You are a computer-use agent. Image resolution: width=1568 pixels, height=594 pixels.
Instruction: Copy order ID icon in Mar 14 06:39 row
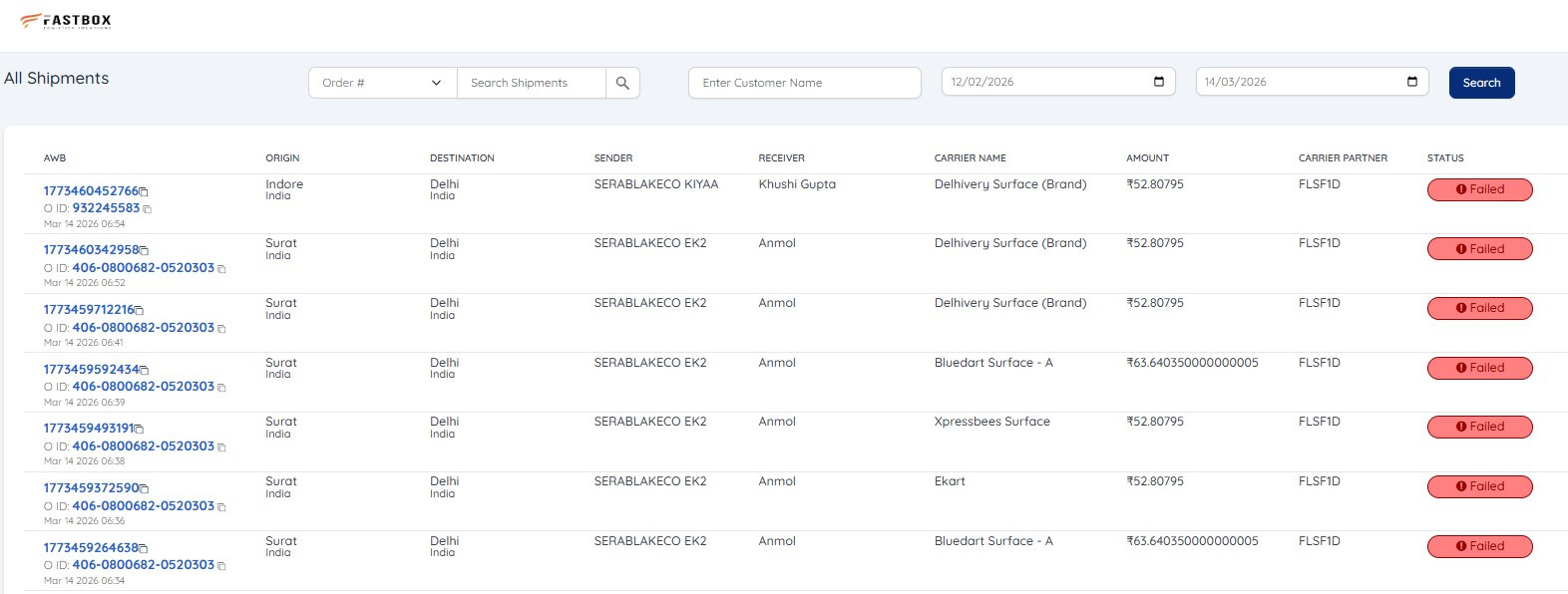221,388
